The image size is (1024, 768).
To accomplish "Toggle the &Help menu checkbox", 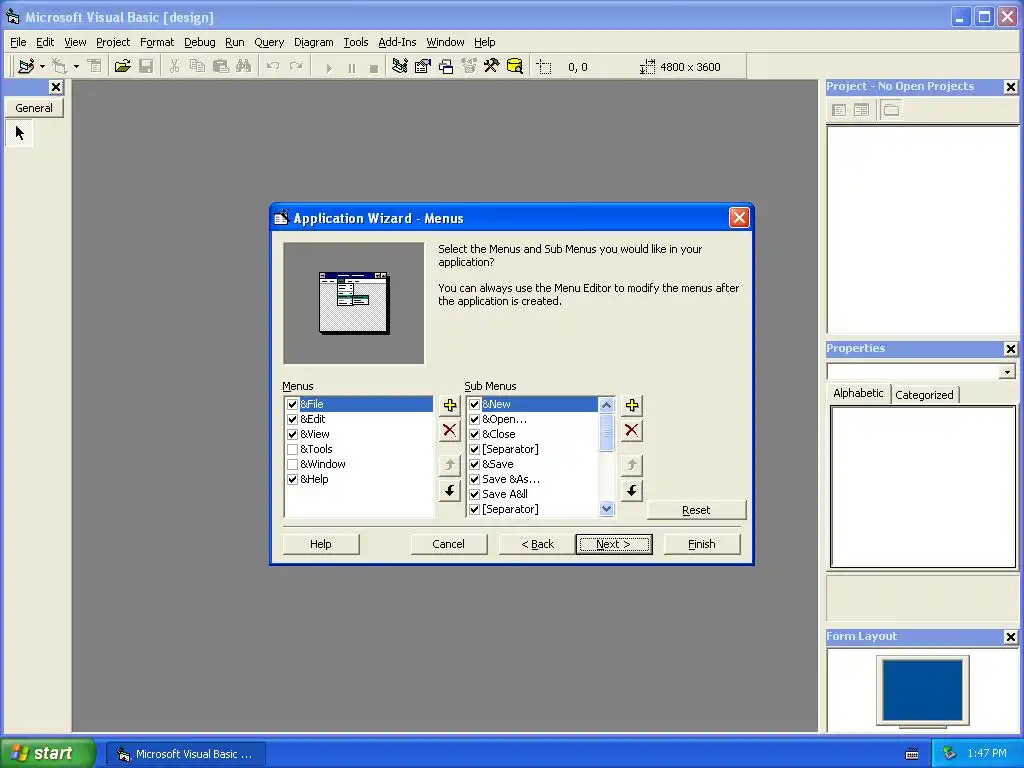I will (293, 479).
